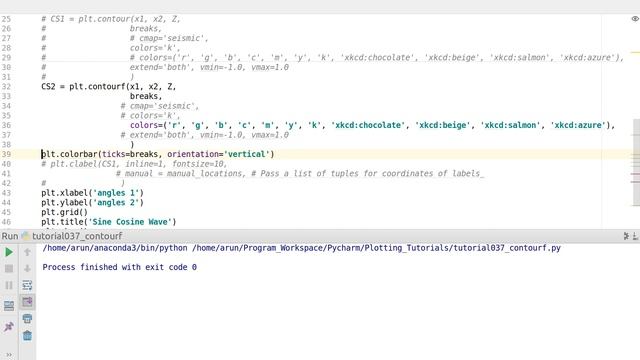Click the Run panel title label
Screen dimensions: 640x360
tap(10, 236)
